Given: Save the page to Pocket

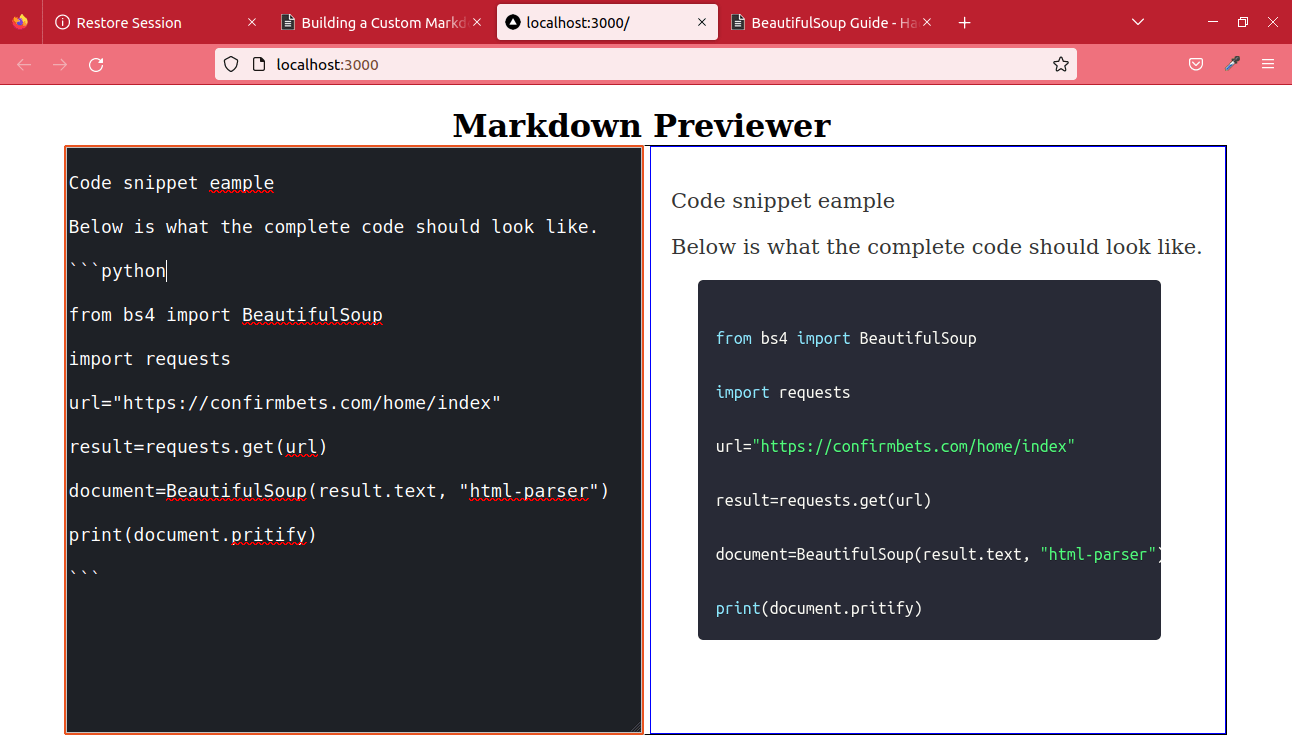Looking at the screenshot, I should [1196, 64].
